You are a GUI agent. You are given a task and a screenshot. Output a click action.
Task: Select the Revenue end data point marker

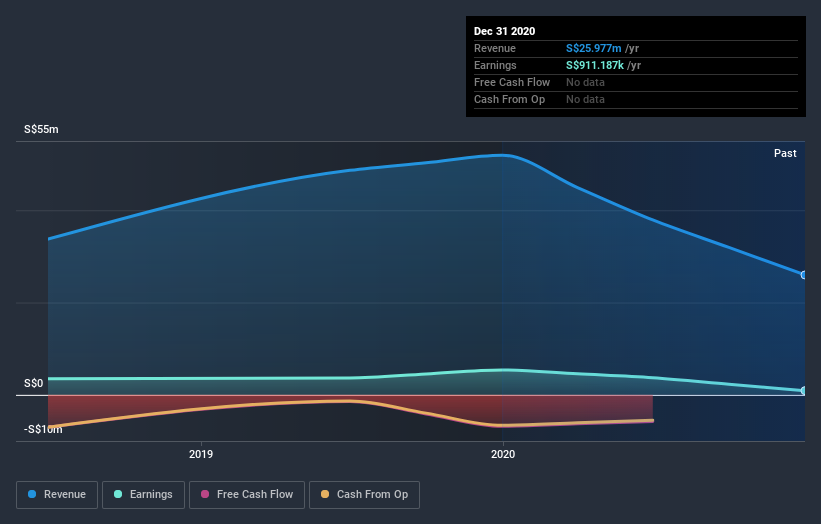pos(804,275)
